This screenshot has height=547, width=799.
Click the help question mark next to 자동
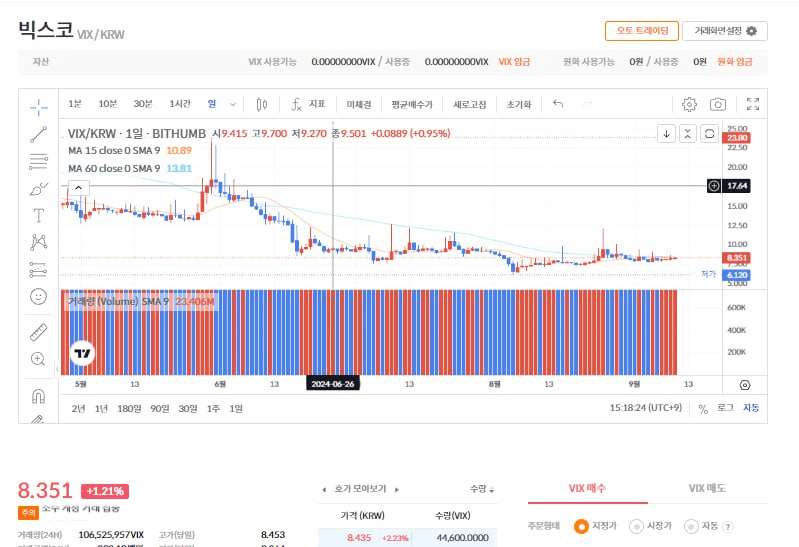coord(728,527)
